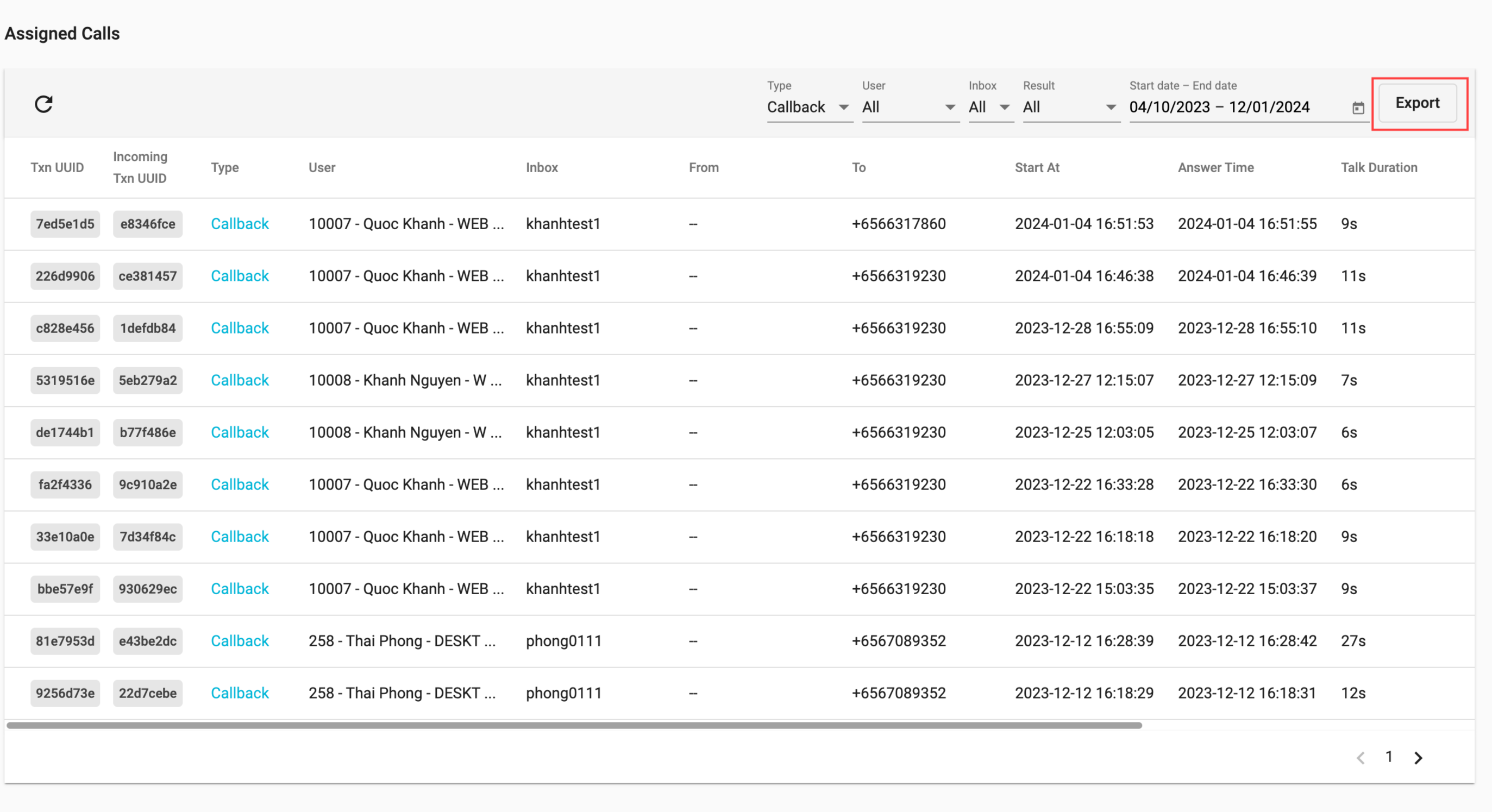1492x812 pixels.
Task: Click incoming Txn UUID chip 5eb279a2
Action: pos(148,381)
